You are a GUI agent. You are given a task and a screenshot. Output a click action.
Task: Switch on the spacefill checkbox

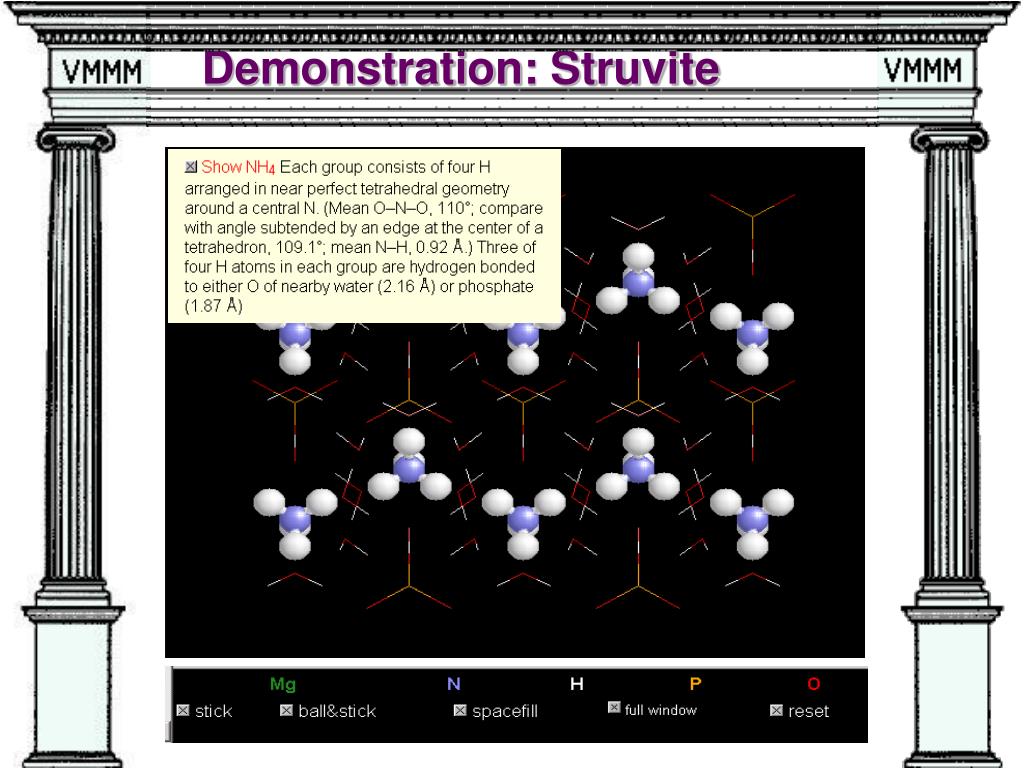click(460, 711)
